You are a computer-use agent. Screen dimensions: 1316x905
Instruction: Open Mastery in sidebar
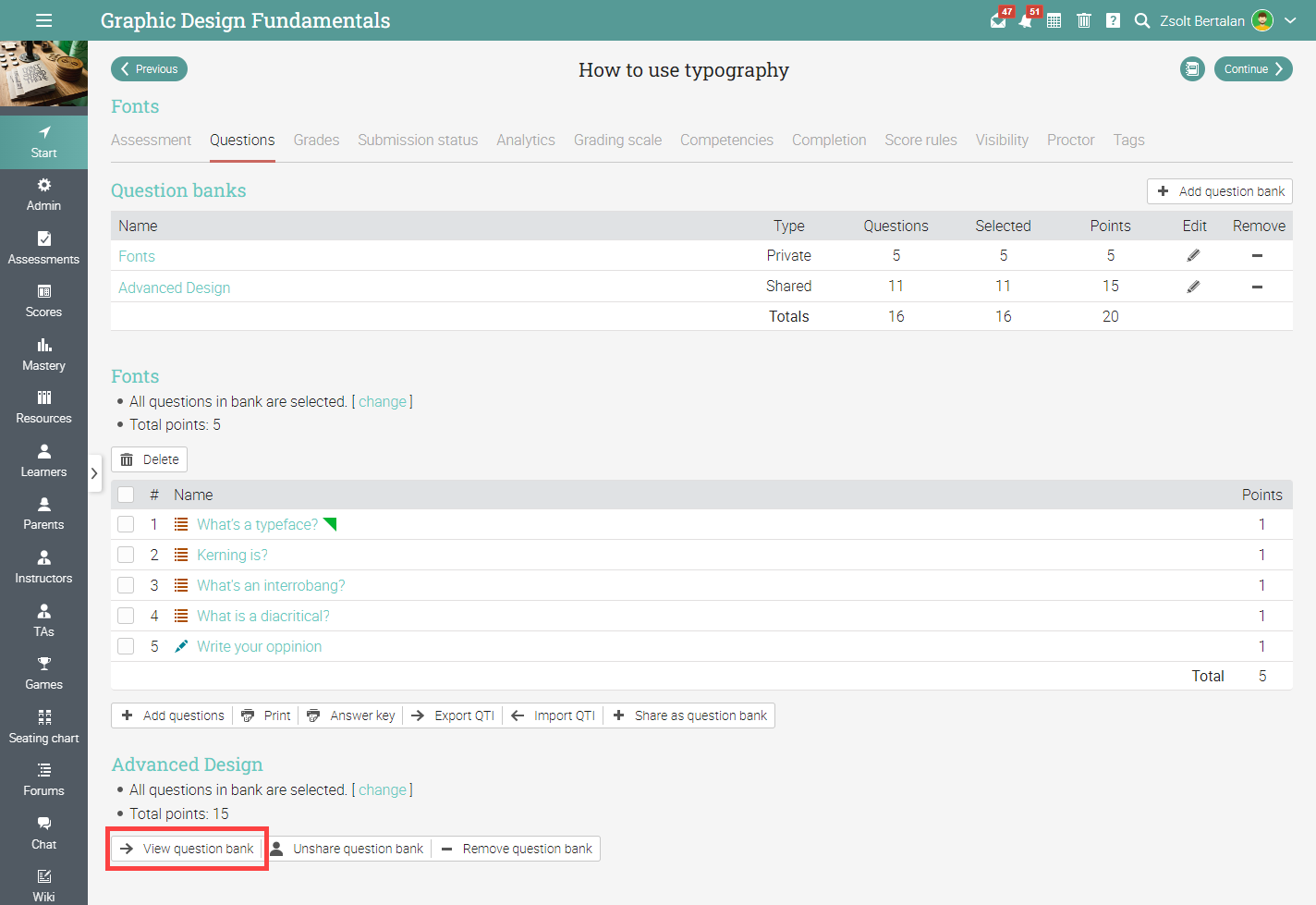coord(43,355)
